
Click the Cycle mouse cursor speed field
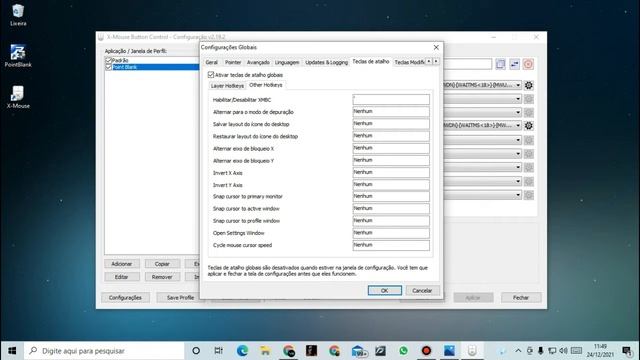(x=391, y=245)
